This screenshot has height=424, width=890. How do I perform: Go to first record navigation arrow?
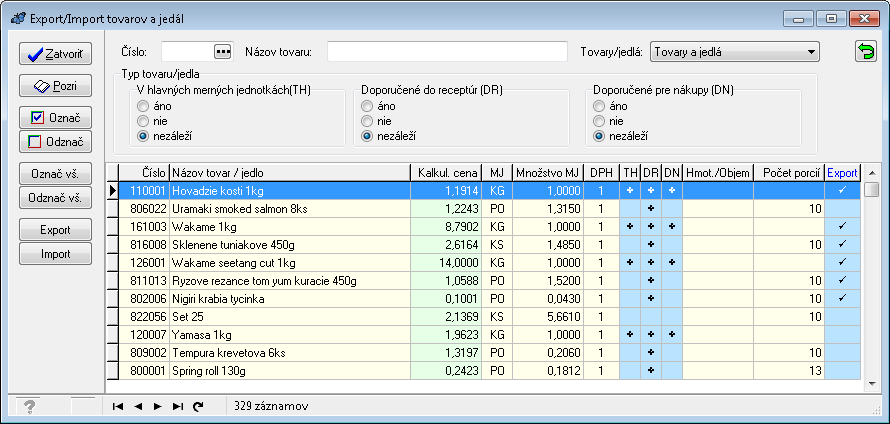click(117, 406)
